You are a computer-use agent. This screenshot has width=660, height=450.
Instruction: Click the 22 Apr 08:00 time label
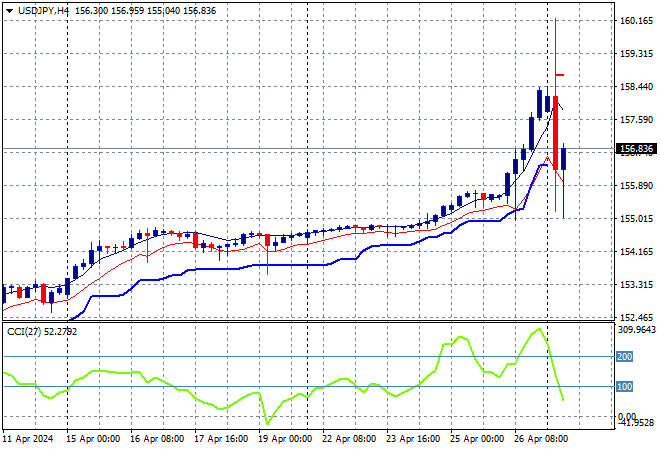coord(349,439)
